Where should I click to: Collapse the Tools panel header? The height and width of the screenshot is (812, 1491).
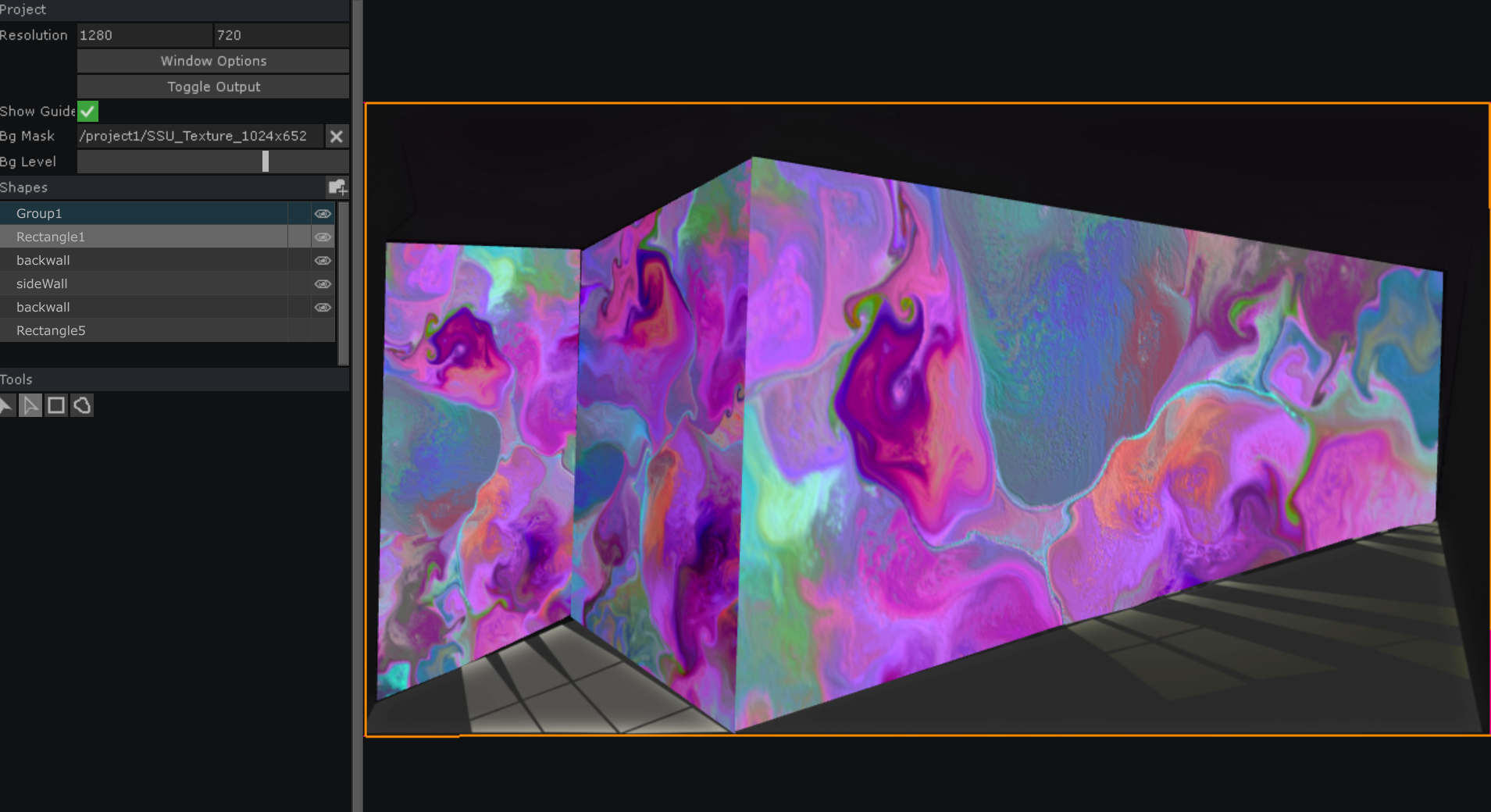click(x=16, y=379)
